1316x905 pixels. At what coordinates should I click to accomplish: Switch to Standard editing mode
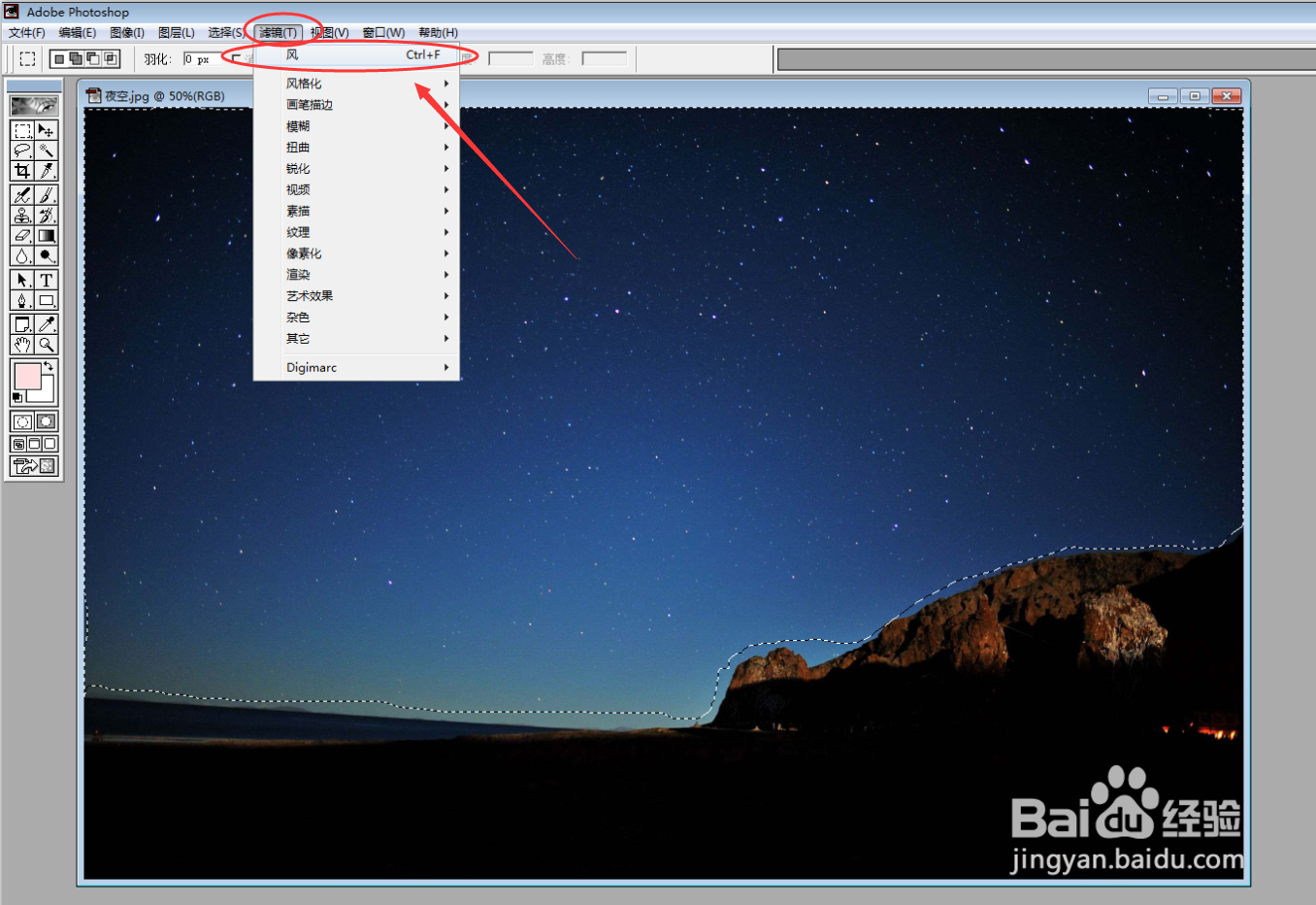pos(22,421)
